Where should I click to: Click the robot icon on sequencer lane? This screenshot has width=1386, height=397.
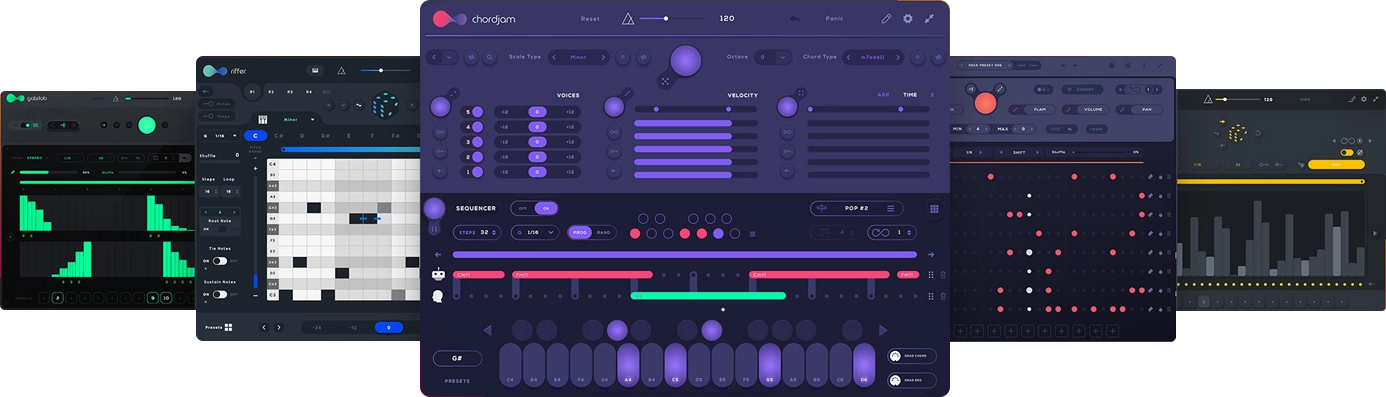tap(438, 274)
